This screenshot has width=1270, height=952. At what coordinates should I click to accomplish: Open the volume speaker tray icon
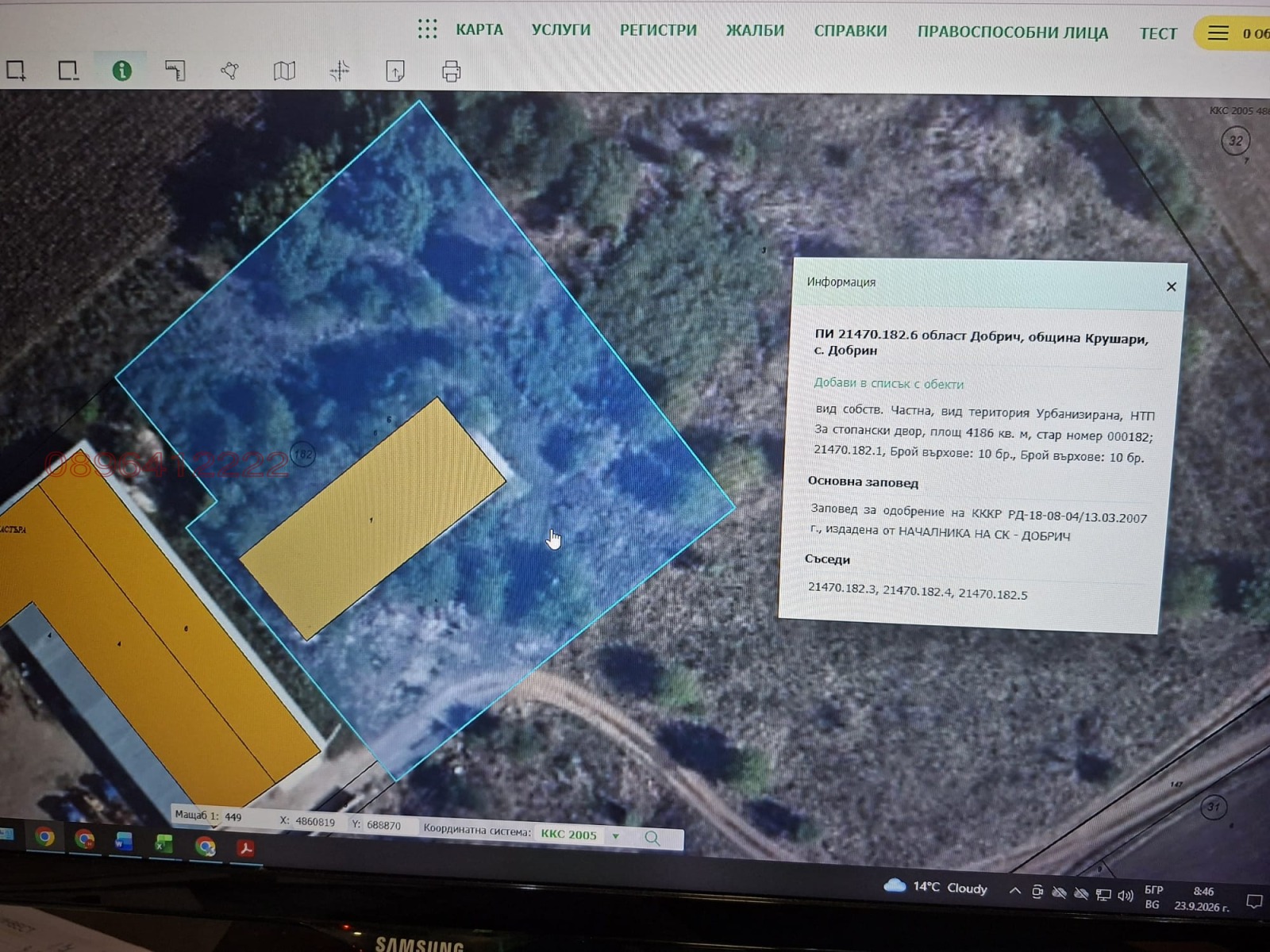tap(1125, 895)
